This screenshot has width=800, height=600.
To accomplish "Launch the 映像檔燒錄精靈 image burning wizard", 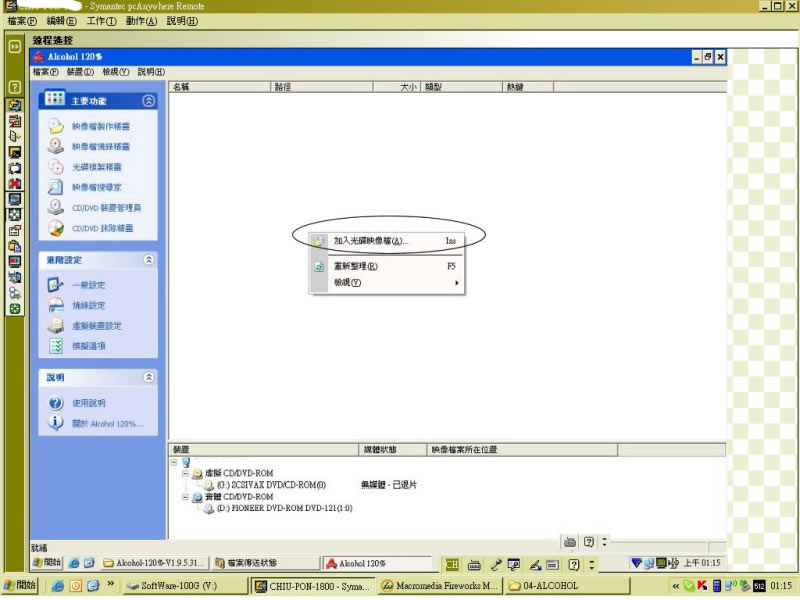I will pos(101,146).
